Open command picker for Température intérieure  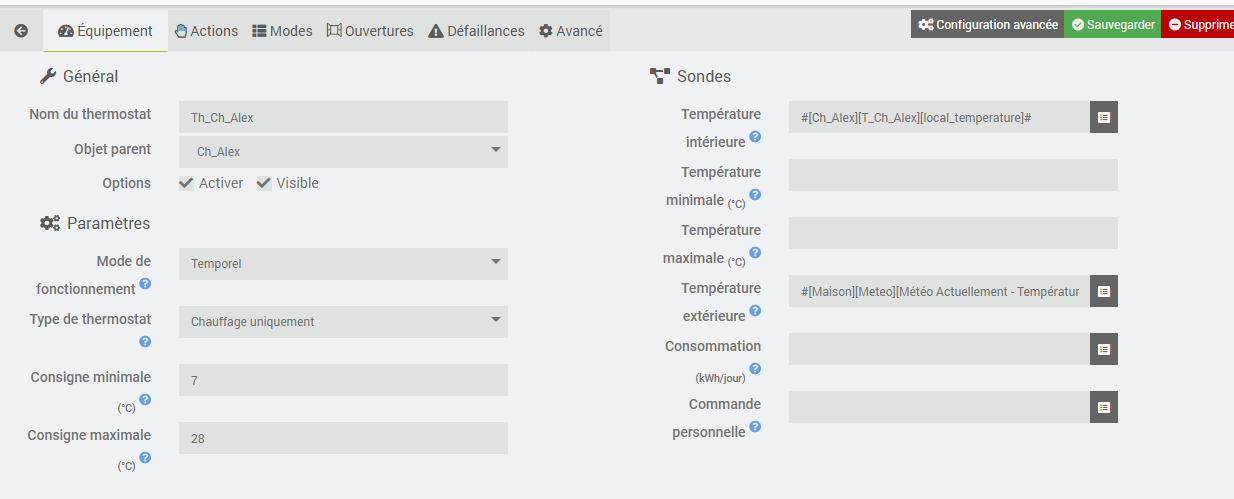(x=1104, y=117)
